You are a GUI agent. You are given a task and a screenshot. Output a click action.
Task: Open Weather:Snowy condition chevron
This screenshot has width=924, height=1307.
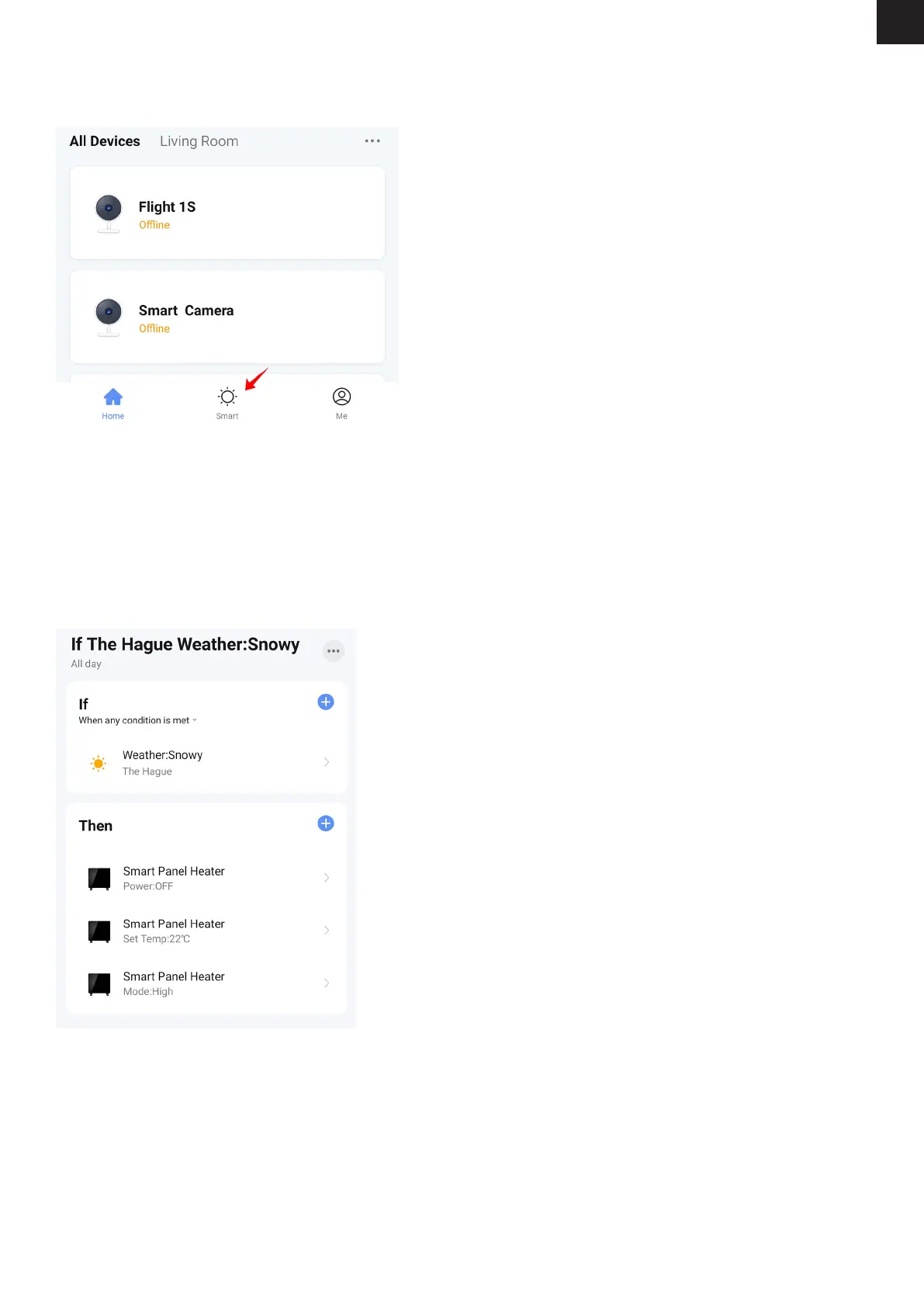point(327,762)
